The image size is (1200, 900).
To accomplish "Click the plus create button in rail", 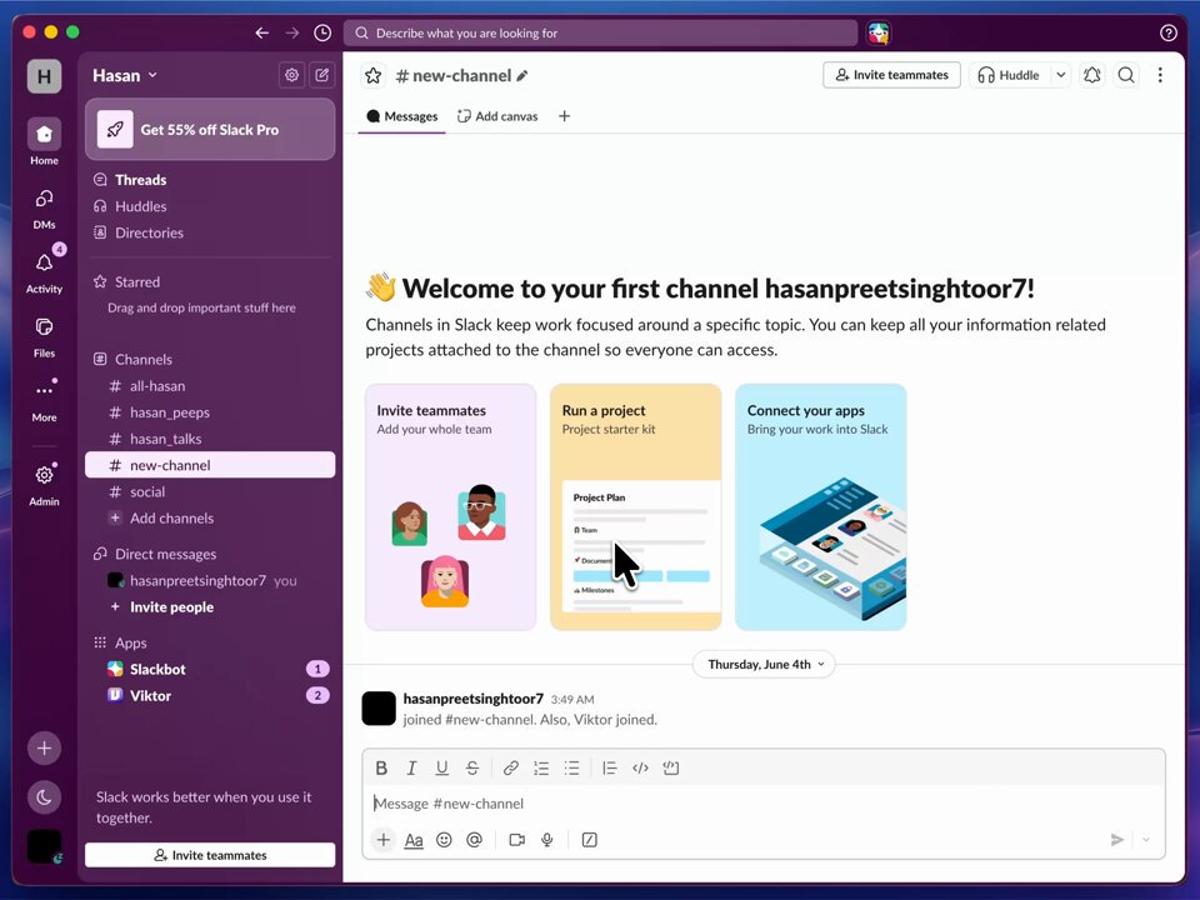I will tap(44, 748).
